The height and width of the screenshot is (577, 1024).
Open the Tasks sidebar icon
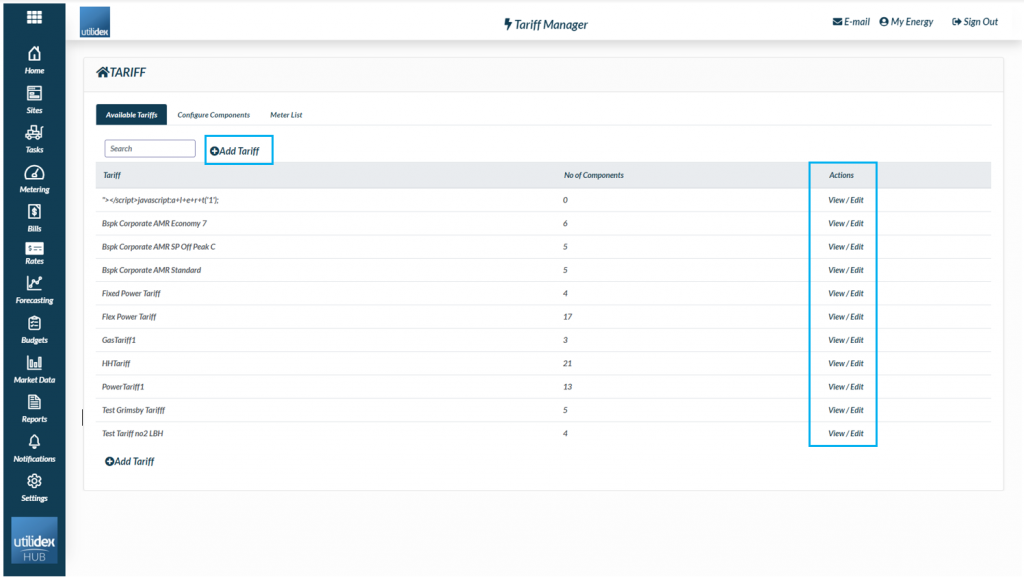(x=34, y=138)
